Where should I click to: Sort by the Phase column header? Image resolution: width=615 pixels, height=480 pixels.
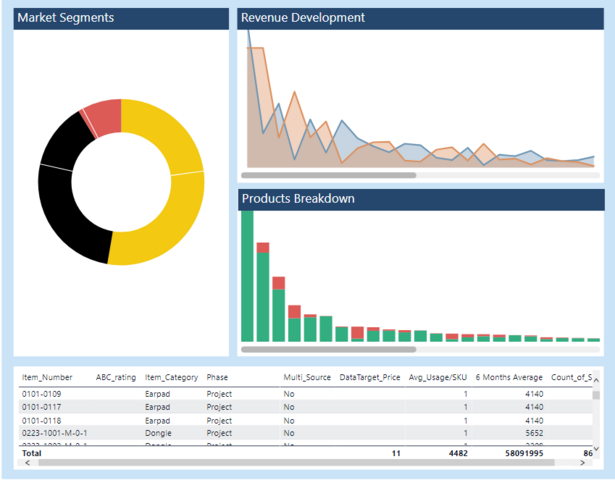[x=217, y=377]
